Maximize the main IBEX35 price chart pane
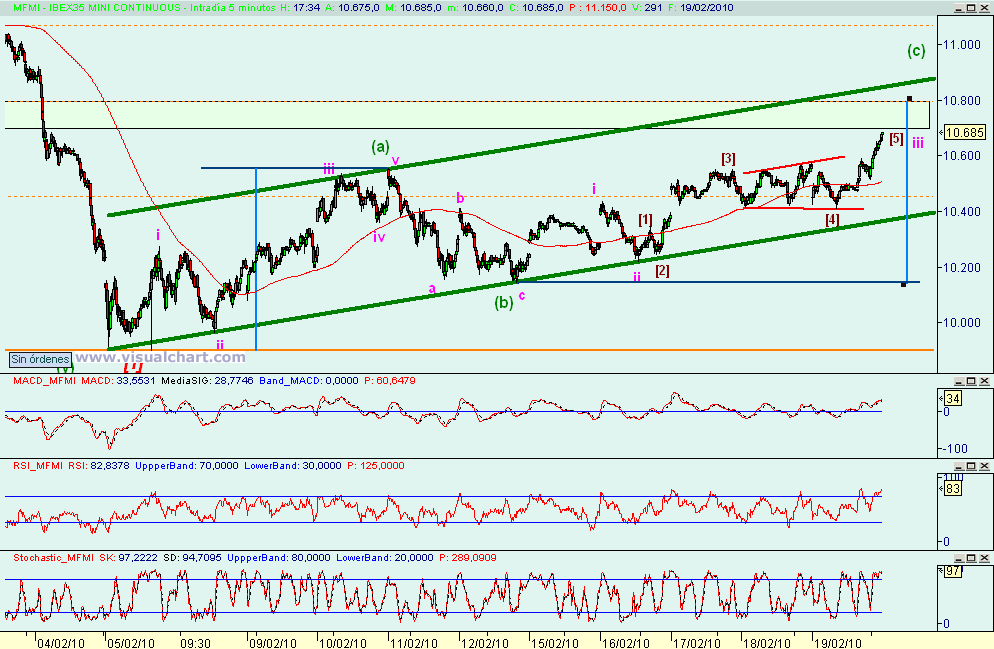 point(972,8)
